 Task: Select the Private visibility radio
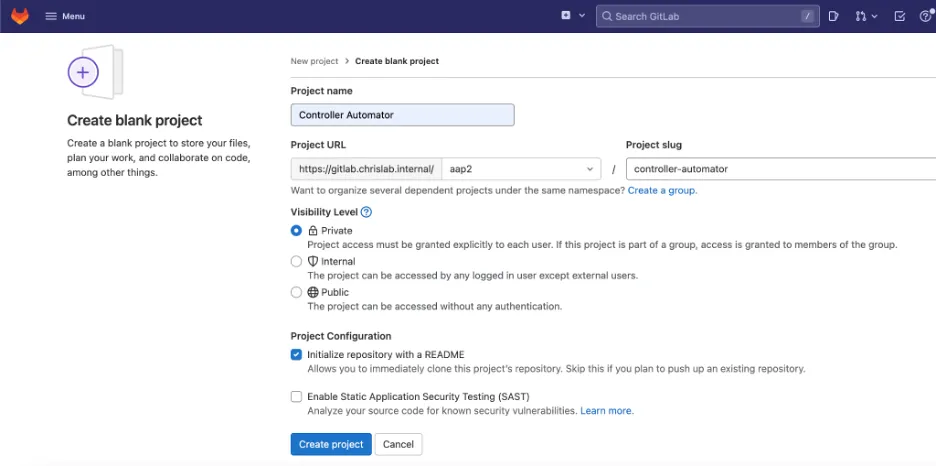click(296, 230)
